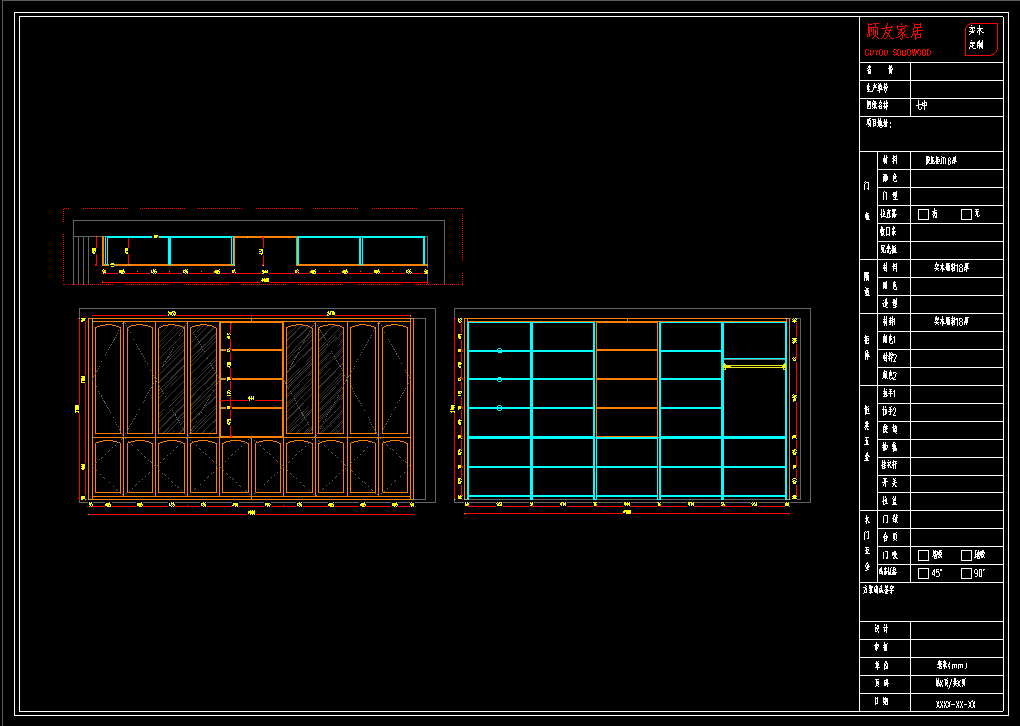Check the 有 checkbox
The image size is (1020, 726).
(923, 214)
